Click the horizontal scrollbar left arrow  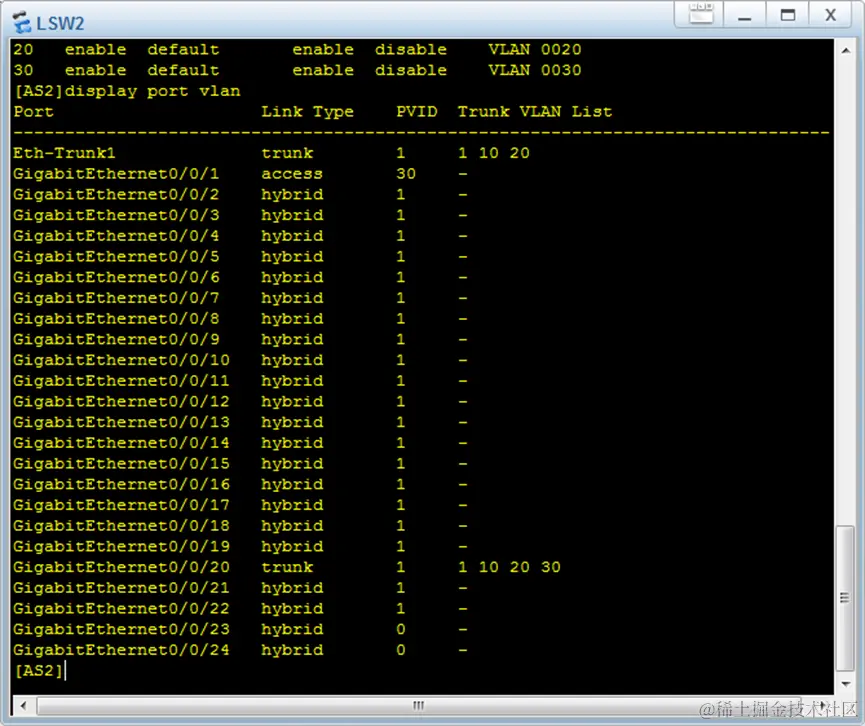tap(23, 706)
